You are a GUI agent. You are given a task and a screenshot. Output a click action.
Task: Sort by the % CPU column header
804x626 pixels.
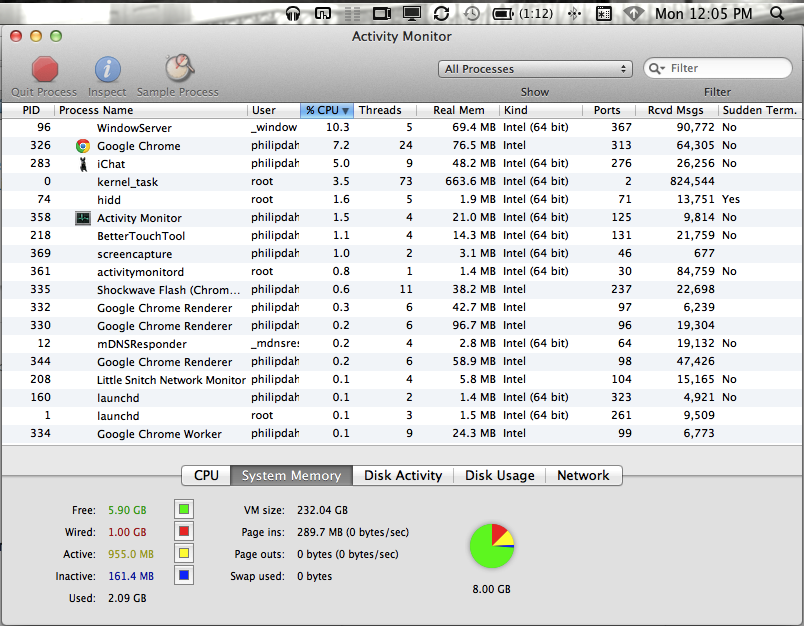[327, 110]
